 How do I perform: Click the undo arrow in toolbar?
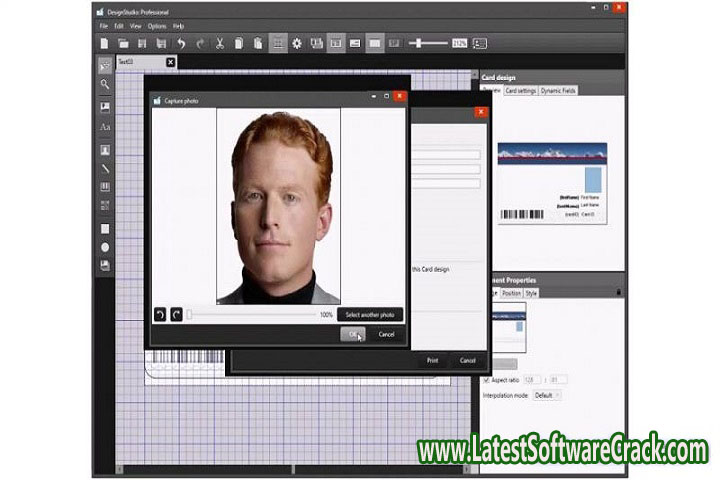(181, 44)
